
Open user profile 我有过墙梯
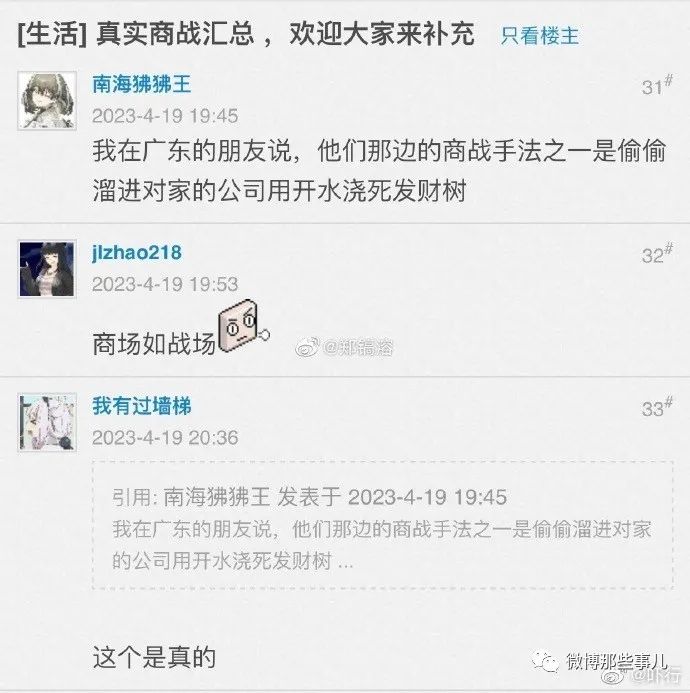141,406
